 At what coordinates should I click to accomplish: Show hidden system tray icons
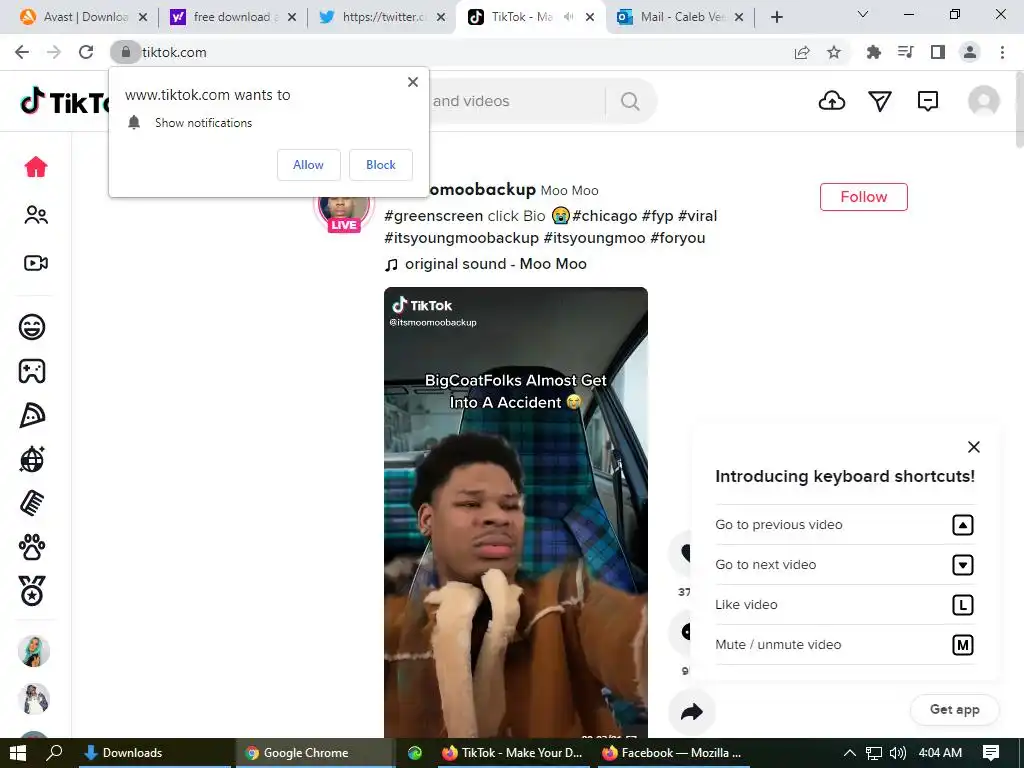click(850, 753)
